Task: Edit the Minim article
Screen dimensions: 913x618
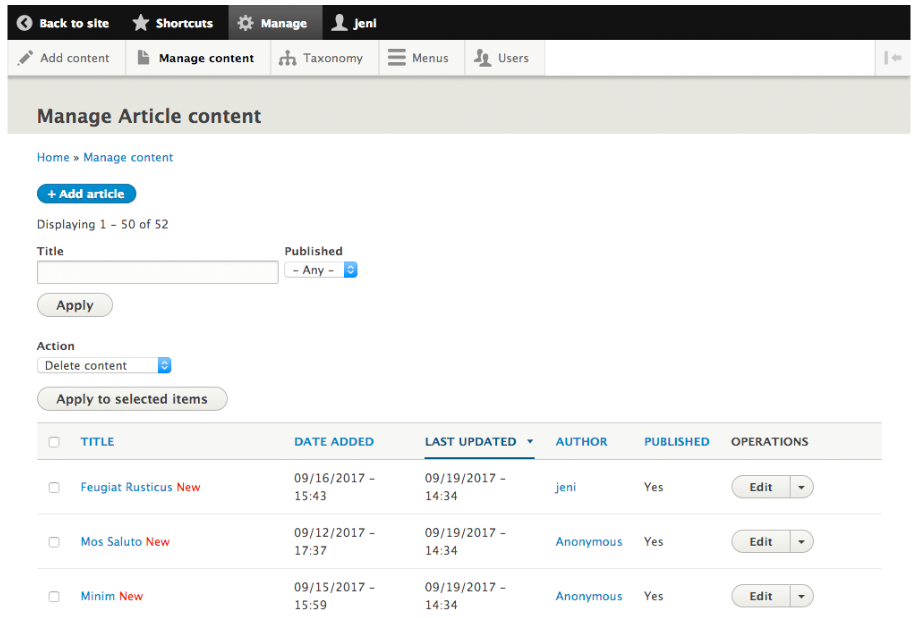Action: pos(760,596)
